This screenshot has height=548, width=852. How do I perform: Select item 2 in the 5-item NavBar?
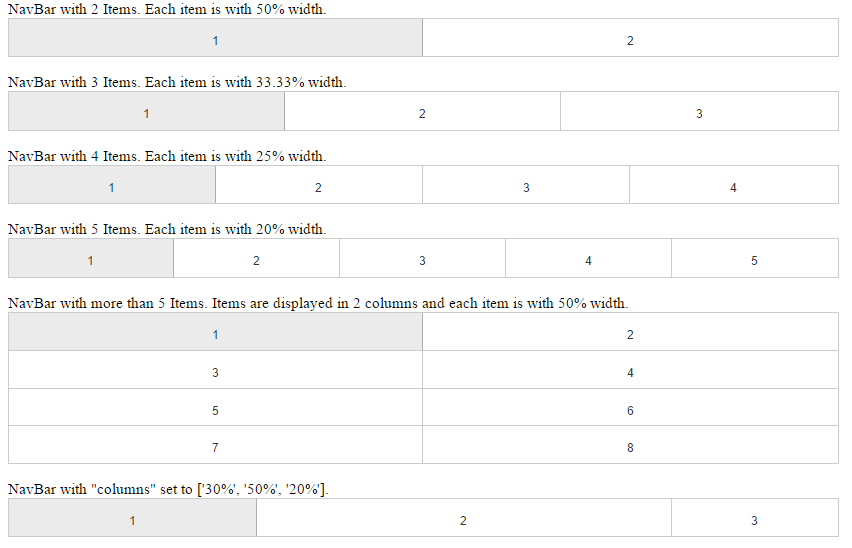tap(256, 259)
